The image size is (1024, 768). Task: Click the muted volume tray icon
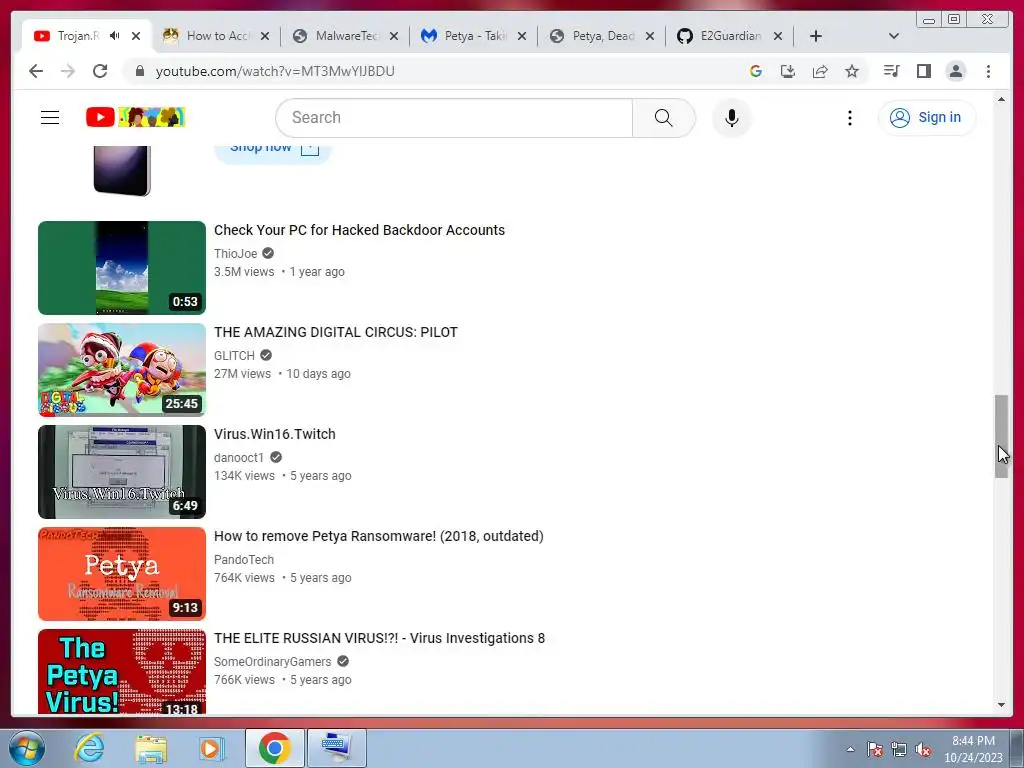[923, 749]
